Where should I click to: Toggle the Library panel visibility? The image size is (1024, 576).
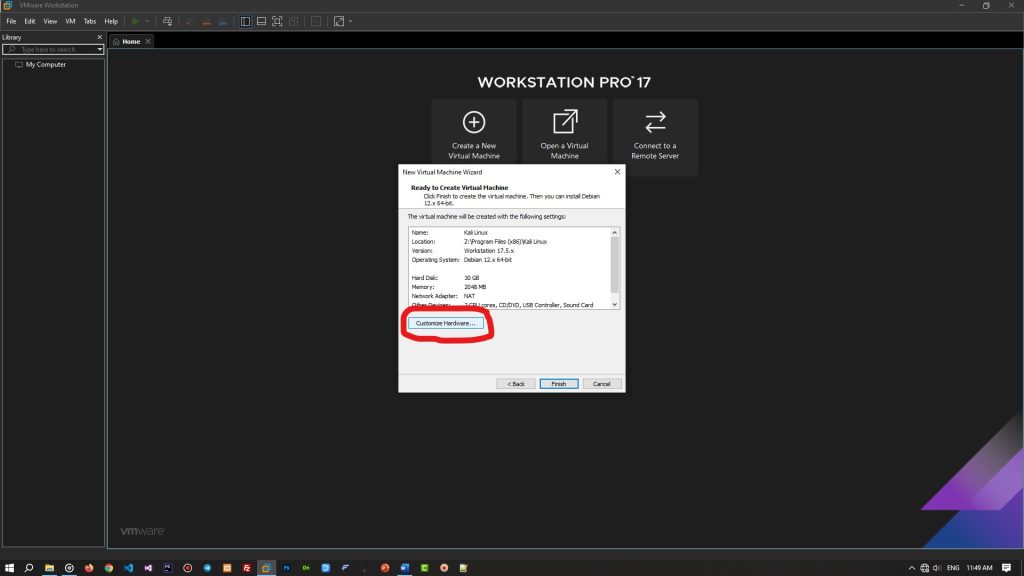click(246, 21)
